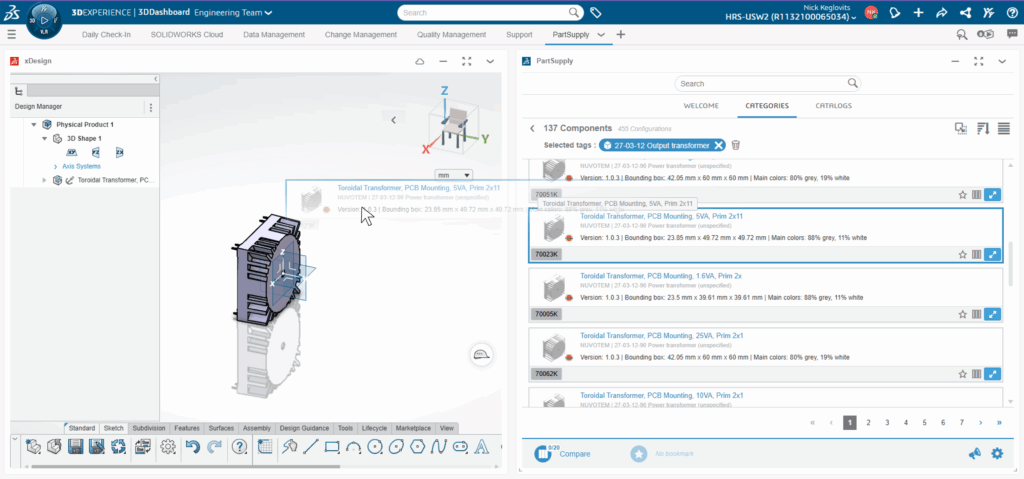Go back with chevron beside 137 Components

(x=532, y=129)
